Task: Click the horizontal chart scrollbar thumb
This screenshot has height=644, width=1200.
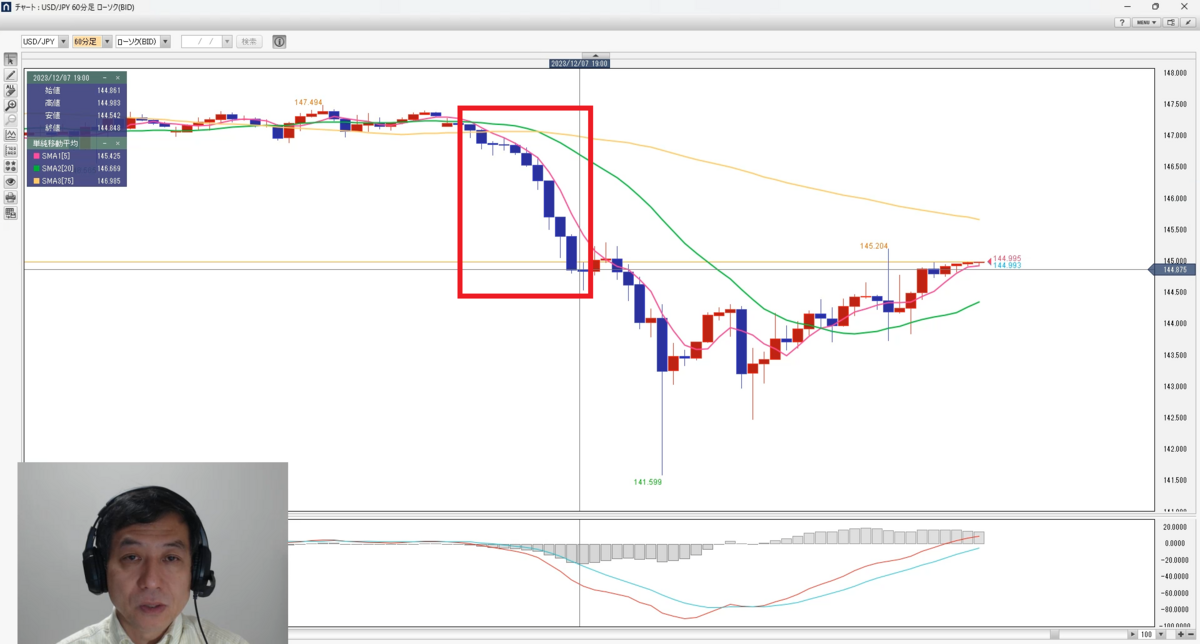Action: 1055,635
